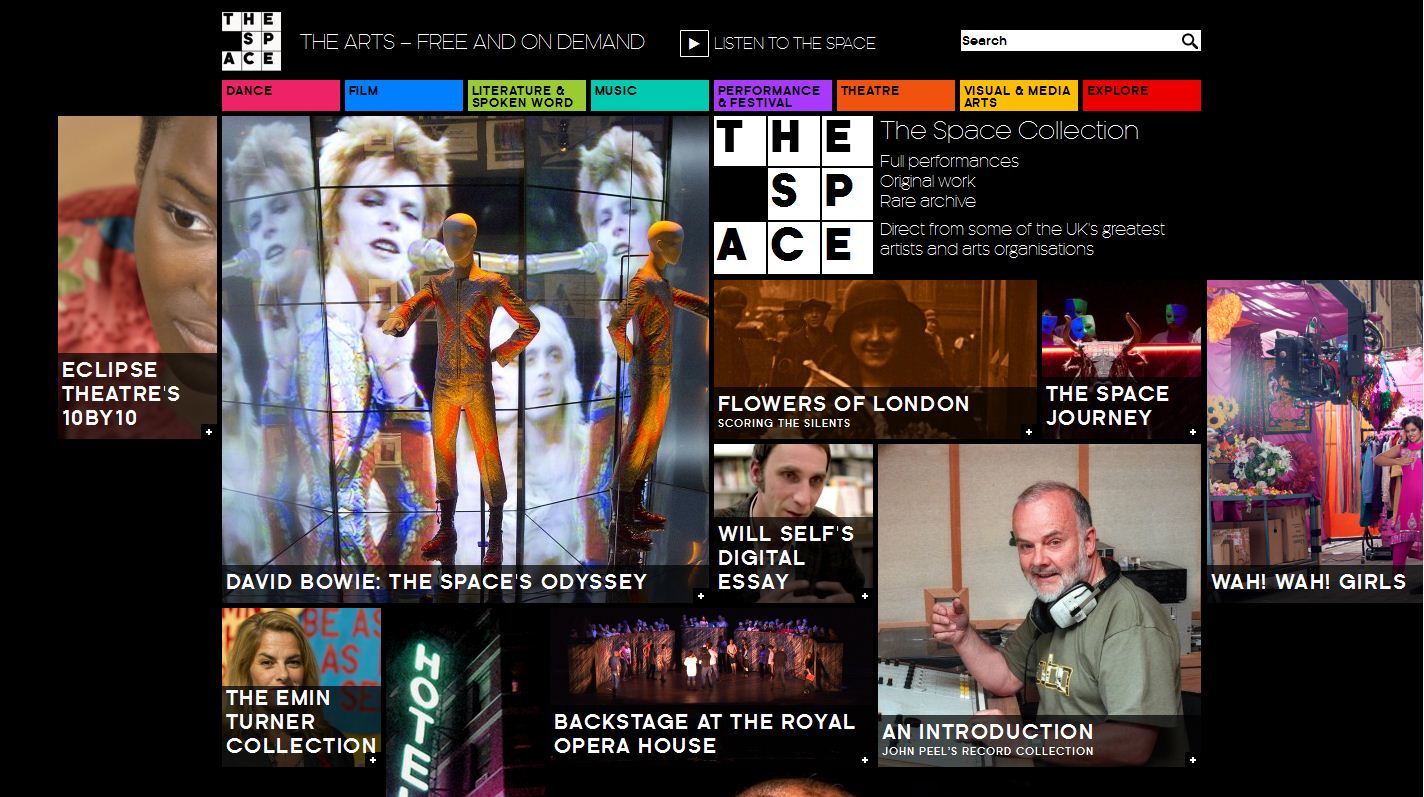The width and height of the screenshot is (1424, 797).
Task: Open David Bowie: The Space's Odyssey title
Action: pyautogui.click(x=437, y=582)
